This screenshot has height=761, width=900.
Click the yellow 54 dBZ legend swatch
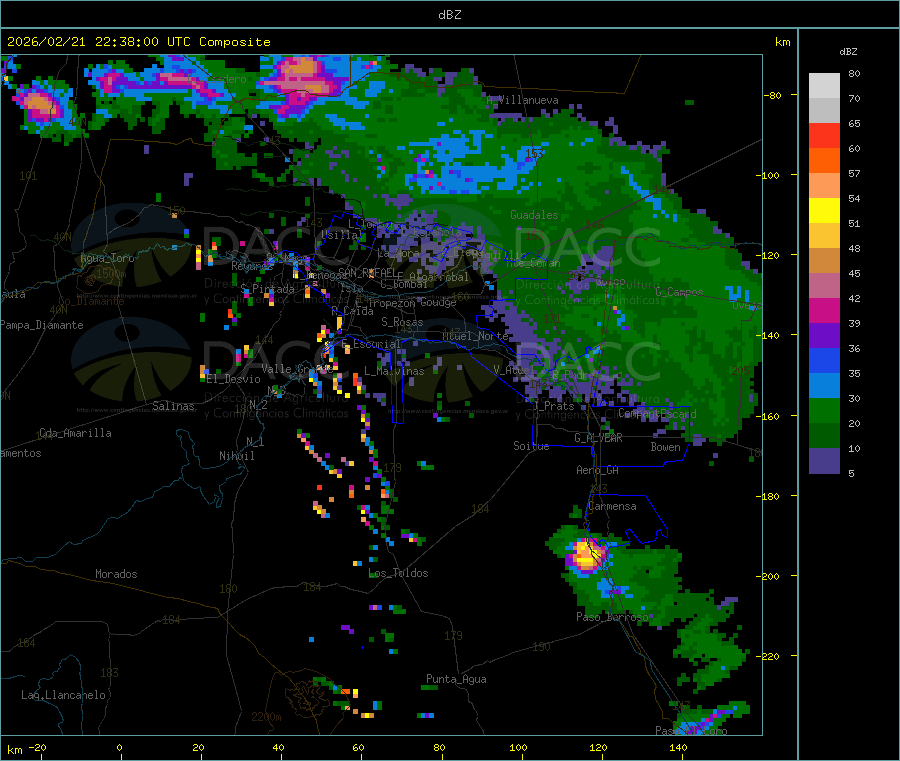pos(824,211)
